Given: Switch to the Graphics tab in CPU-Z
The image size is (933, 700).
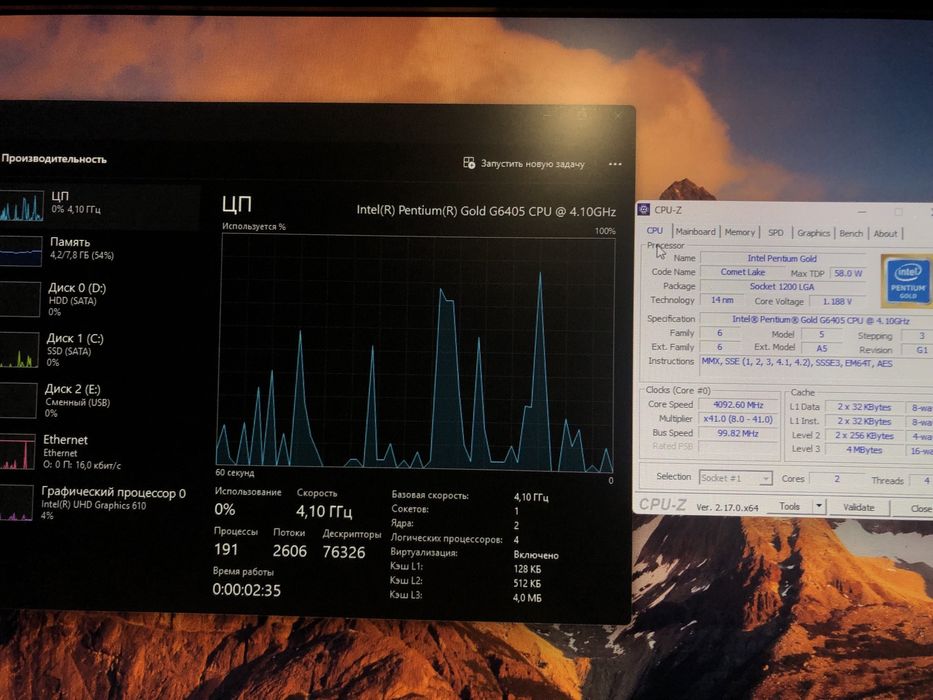Looking at the screenshot, I should coord(813,233).
